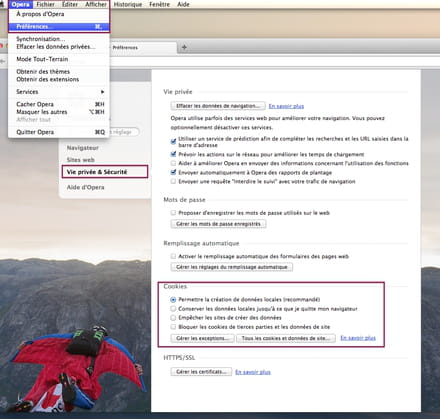Click Gérer les exceptions... button
Viewport: 440px width, 419px height.
click(203, 338)
